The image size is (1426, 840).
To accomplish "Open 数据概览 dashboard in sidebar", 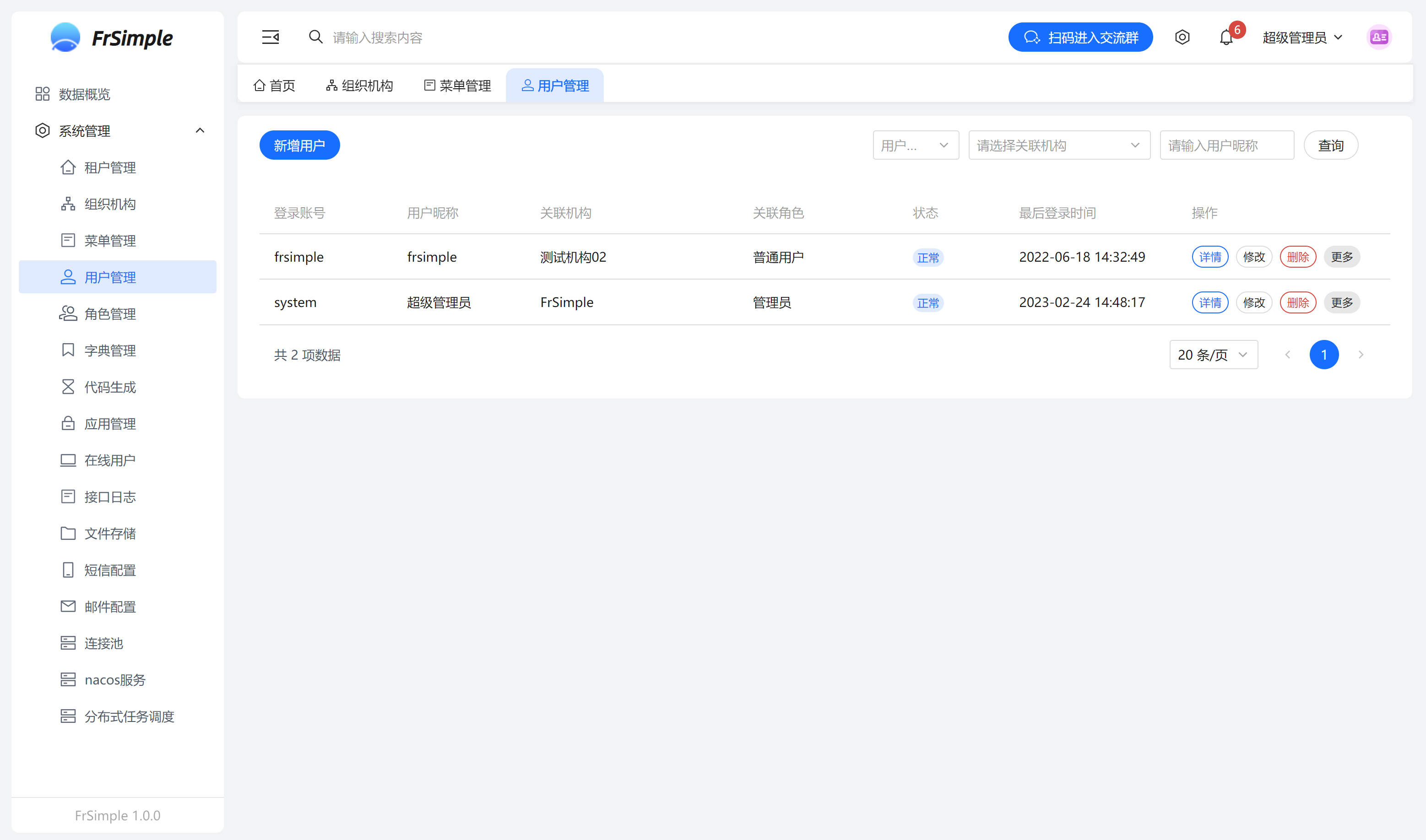I will click(84, 94).
